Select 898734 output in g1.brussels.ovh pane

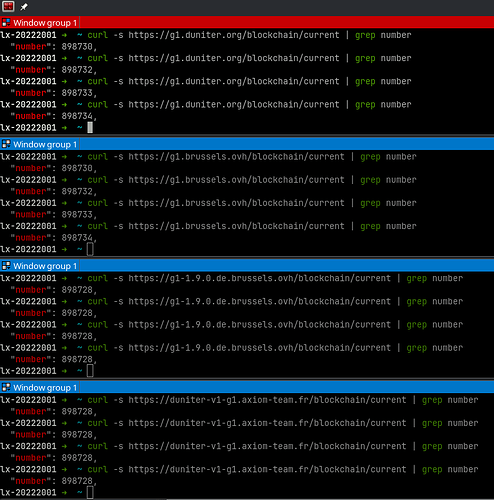coord(77,238)
